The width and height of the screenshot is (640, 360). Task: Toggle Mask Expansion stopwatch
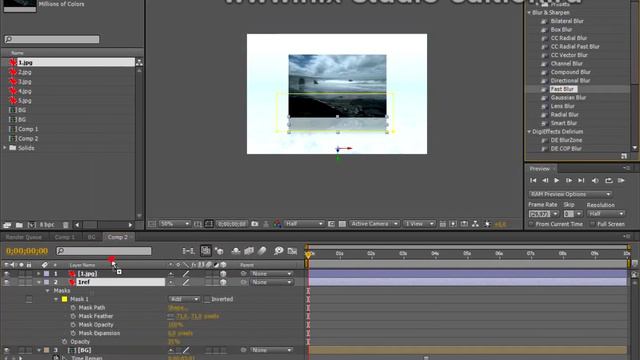pyautogui.click(x=73, y=333)
